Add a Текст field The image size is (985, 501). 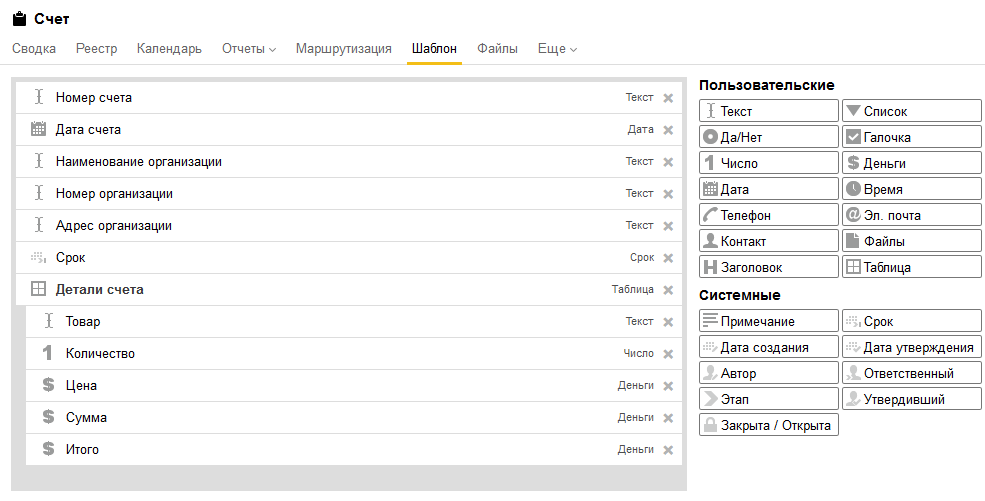pos(768,110)
